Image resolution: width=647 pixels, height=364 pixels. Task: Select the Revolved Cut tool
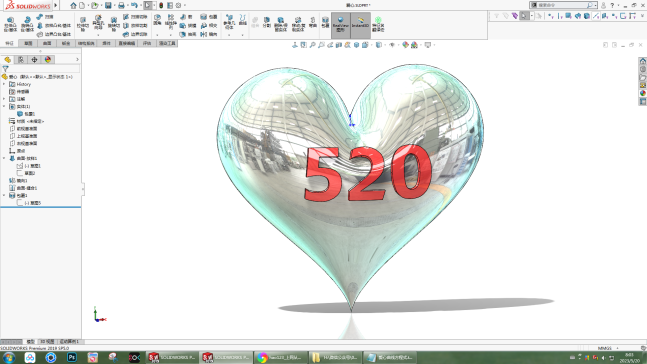[113, 24]
